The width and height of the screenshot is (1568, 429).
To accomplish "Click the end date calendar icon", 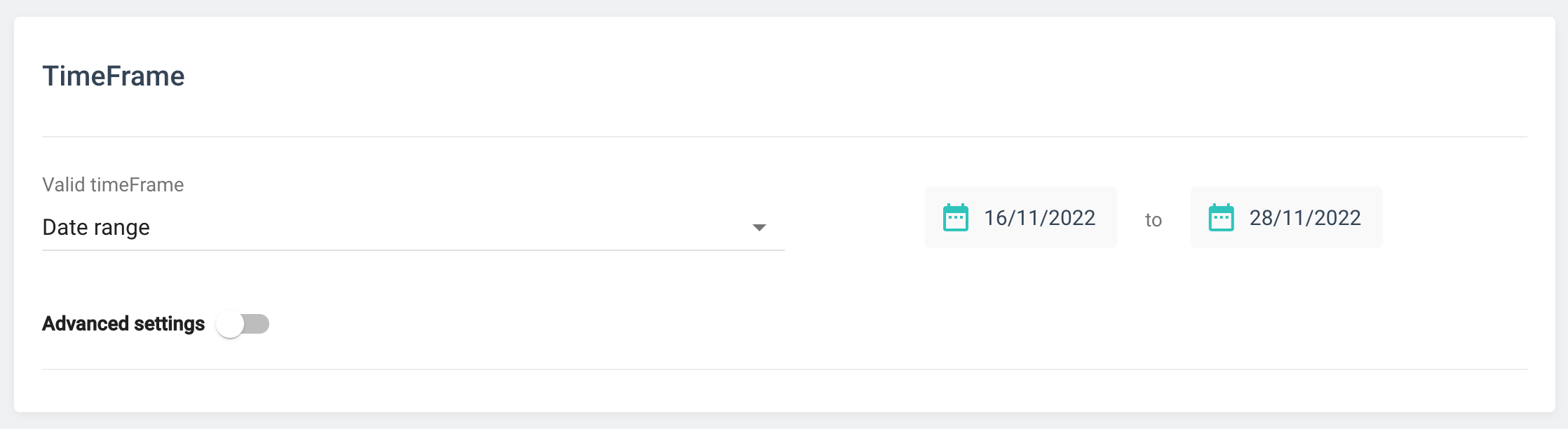I will point(1221,218).
